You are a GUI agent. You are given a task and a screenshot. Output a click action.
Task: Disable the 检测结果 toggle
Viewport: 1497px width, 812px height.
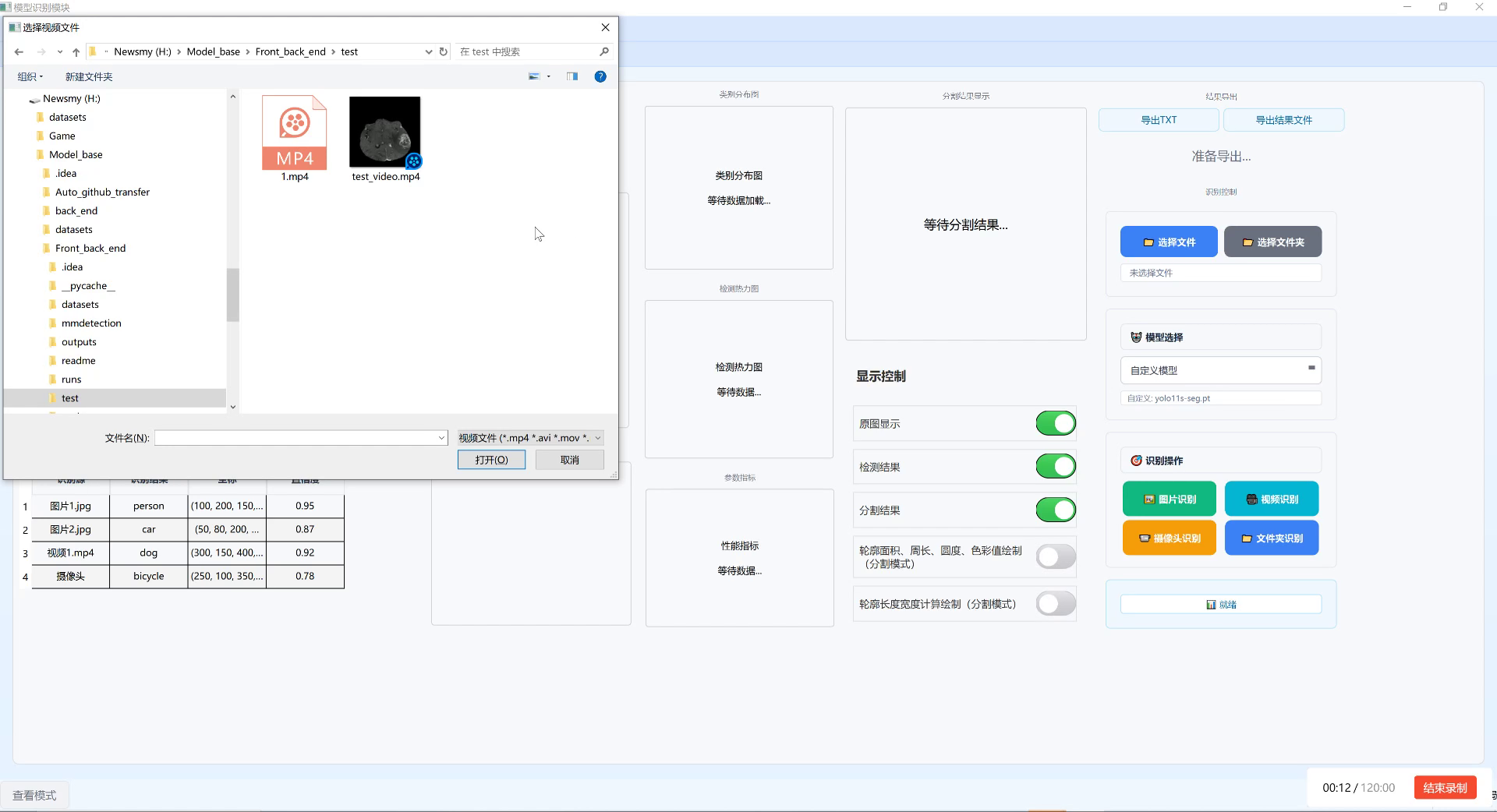[x=1055, y=466]
